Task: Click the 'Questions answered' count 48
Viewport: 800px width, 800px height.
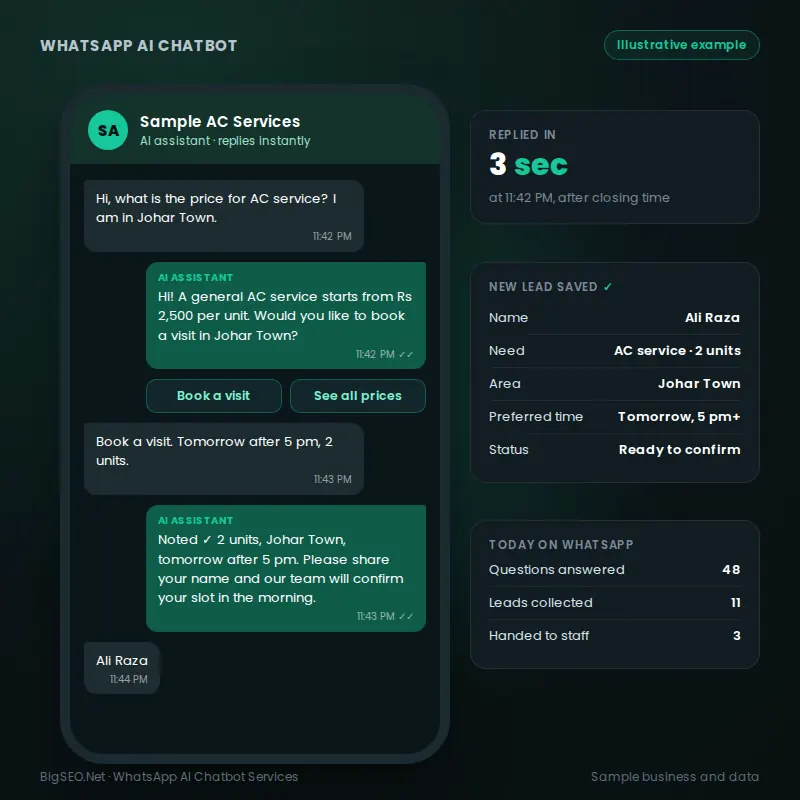Action: (731, 569)
